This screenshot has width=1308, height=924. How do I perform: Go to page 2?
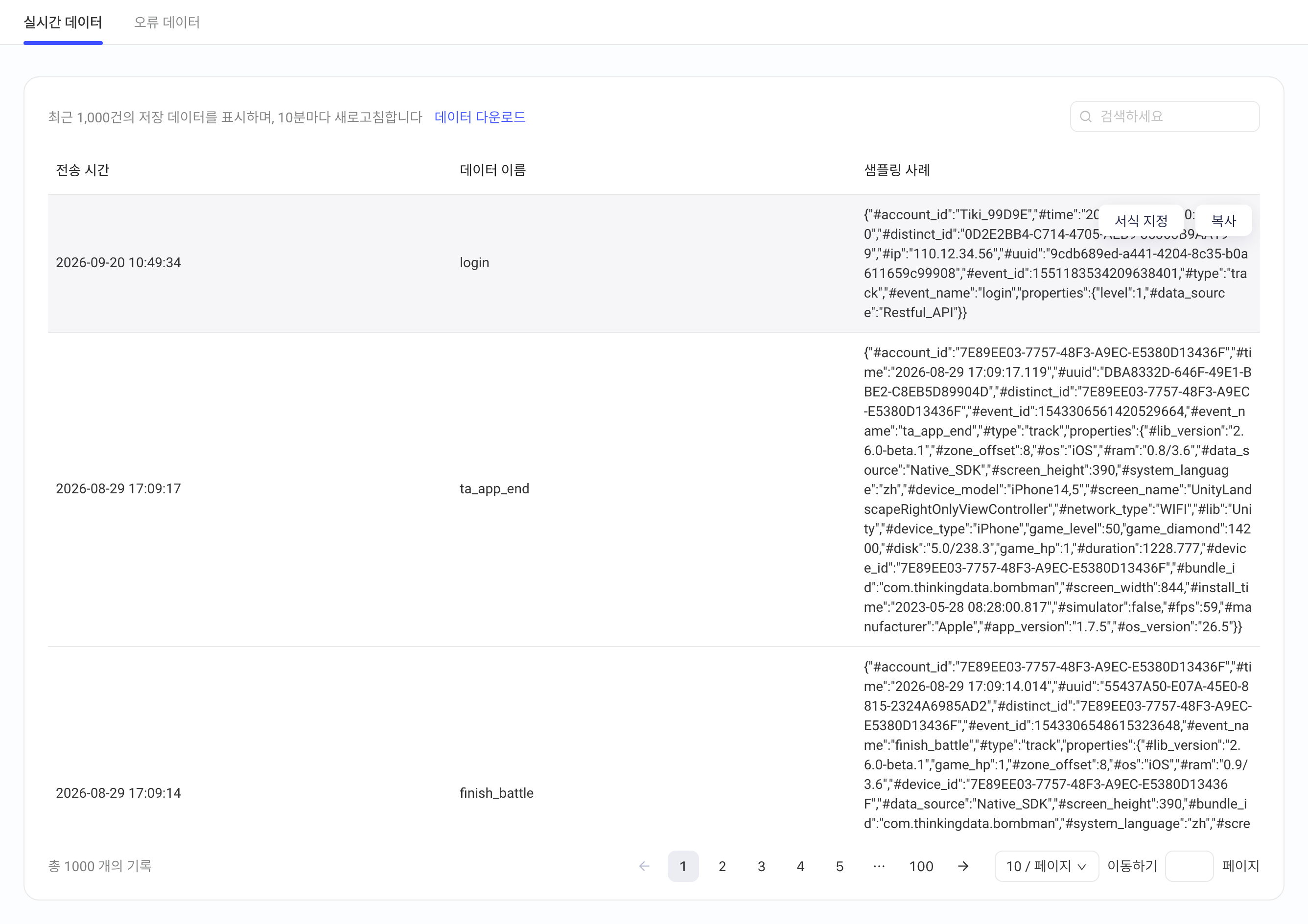click(x=722, y=866)
